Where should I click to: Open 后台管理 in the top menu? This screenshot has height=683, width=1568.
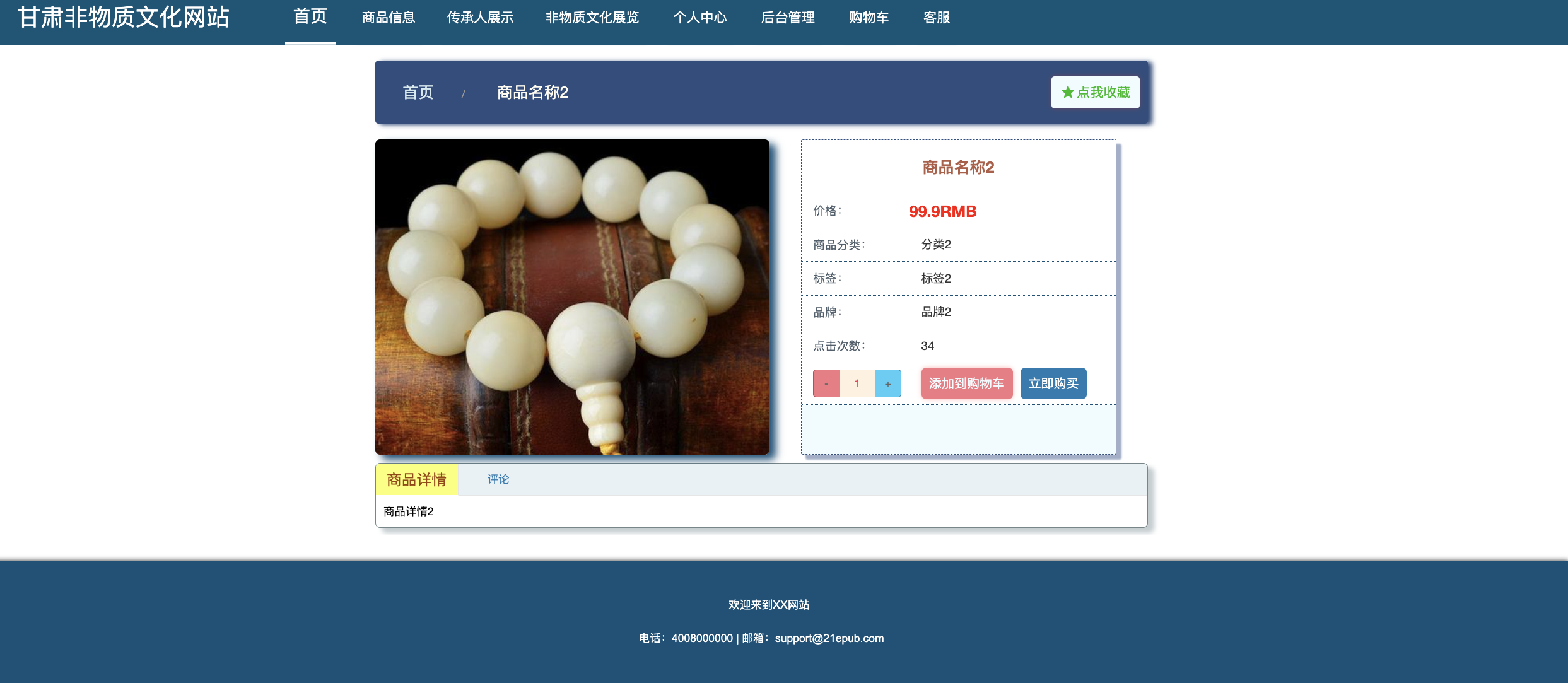click(x=788, y=18)
